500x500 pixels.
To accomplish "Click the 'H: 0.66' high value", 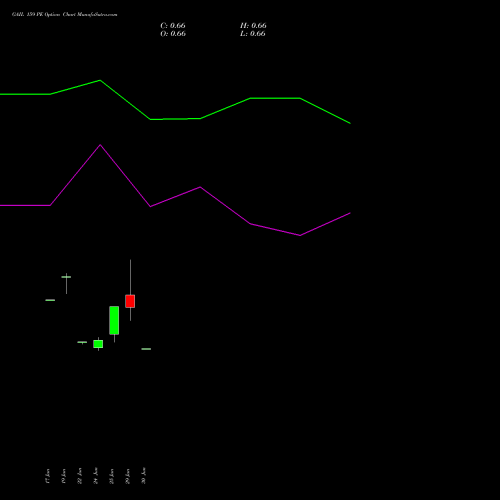I will [x=253, y=26].
